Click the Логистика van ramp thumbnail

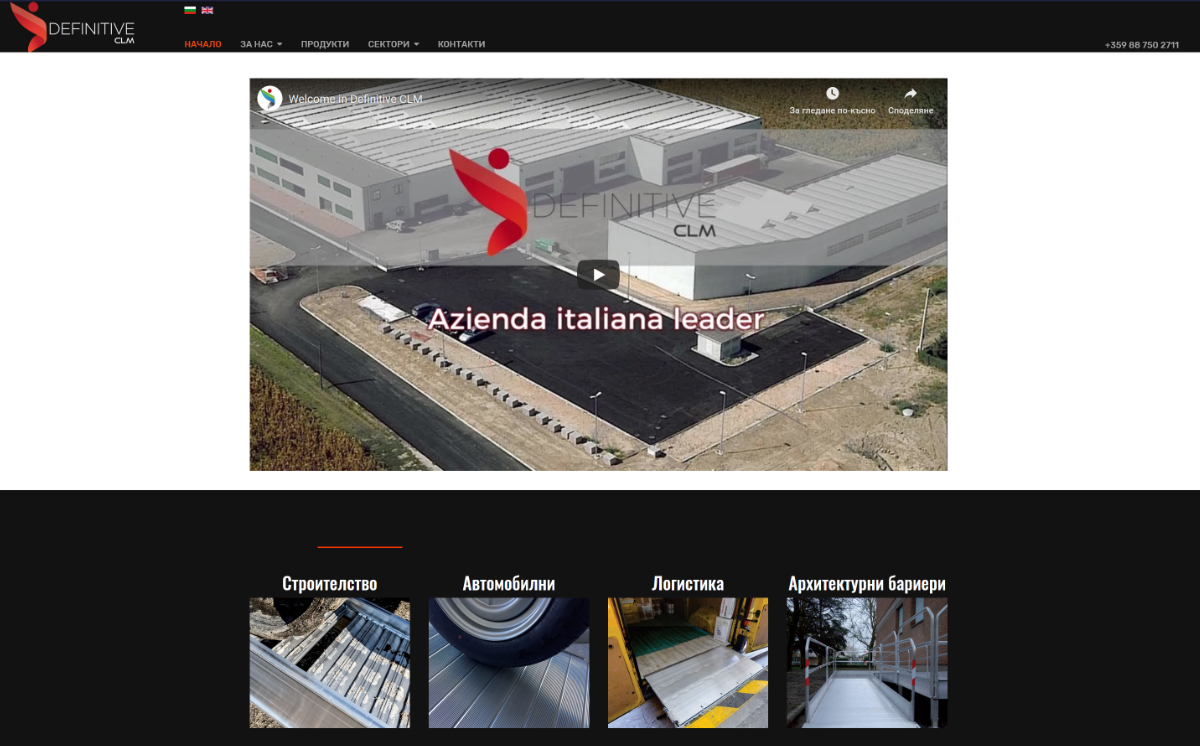point(688,663)
